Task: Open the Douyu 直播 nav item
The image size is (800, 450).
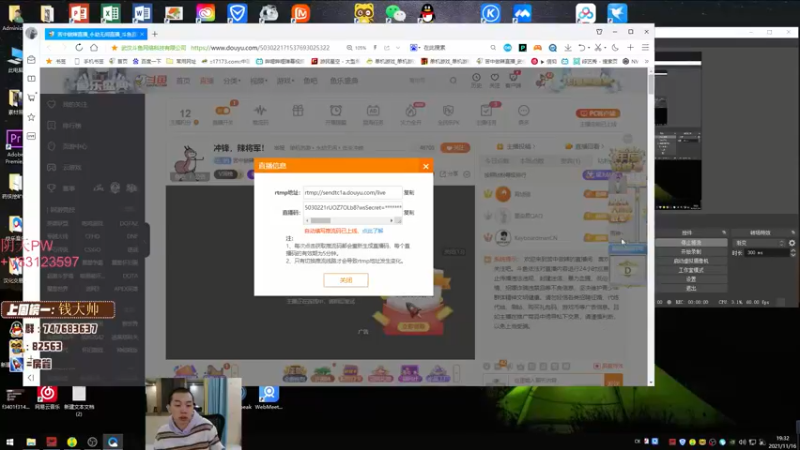Action: (x=207, y=81)
